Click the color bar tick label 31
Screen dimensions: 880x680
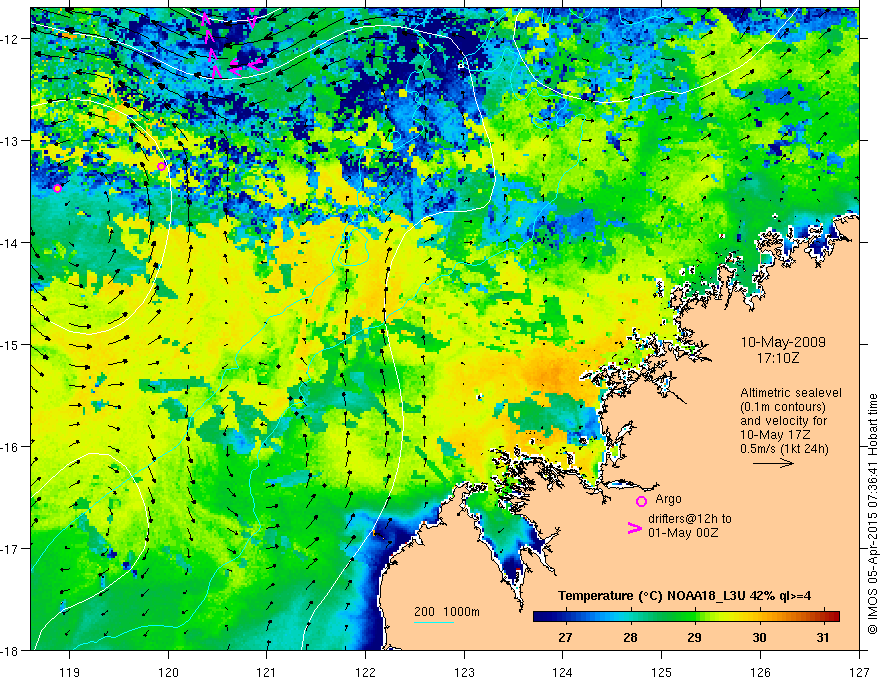[823, 637]
